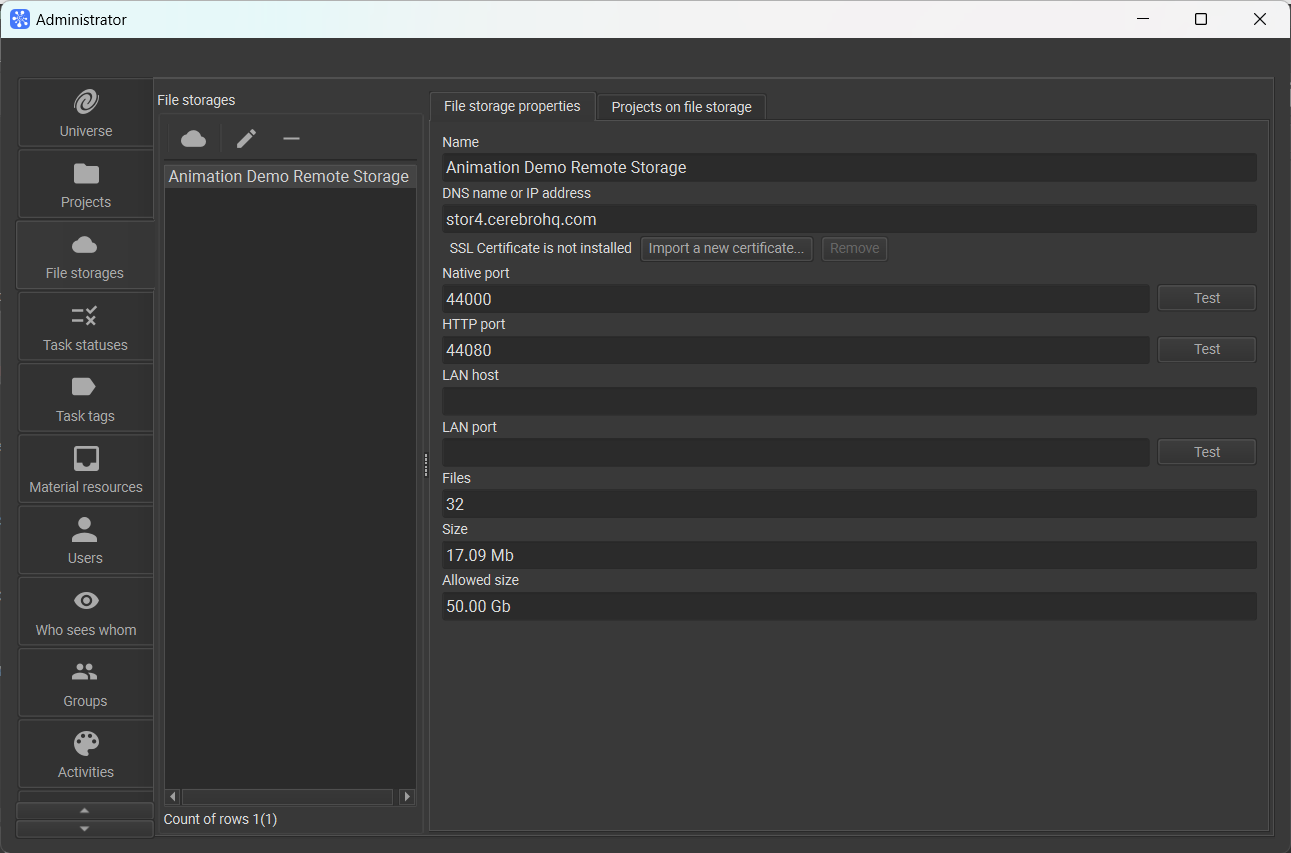1291x853 pixels.
Task: Open Material resources sidebar section
Action: pos(86,469)
